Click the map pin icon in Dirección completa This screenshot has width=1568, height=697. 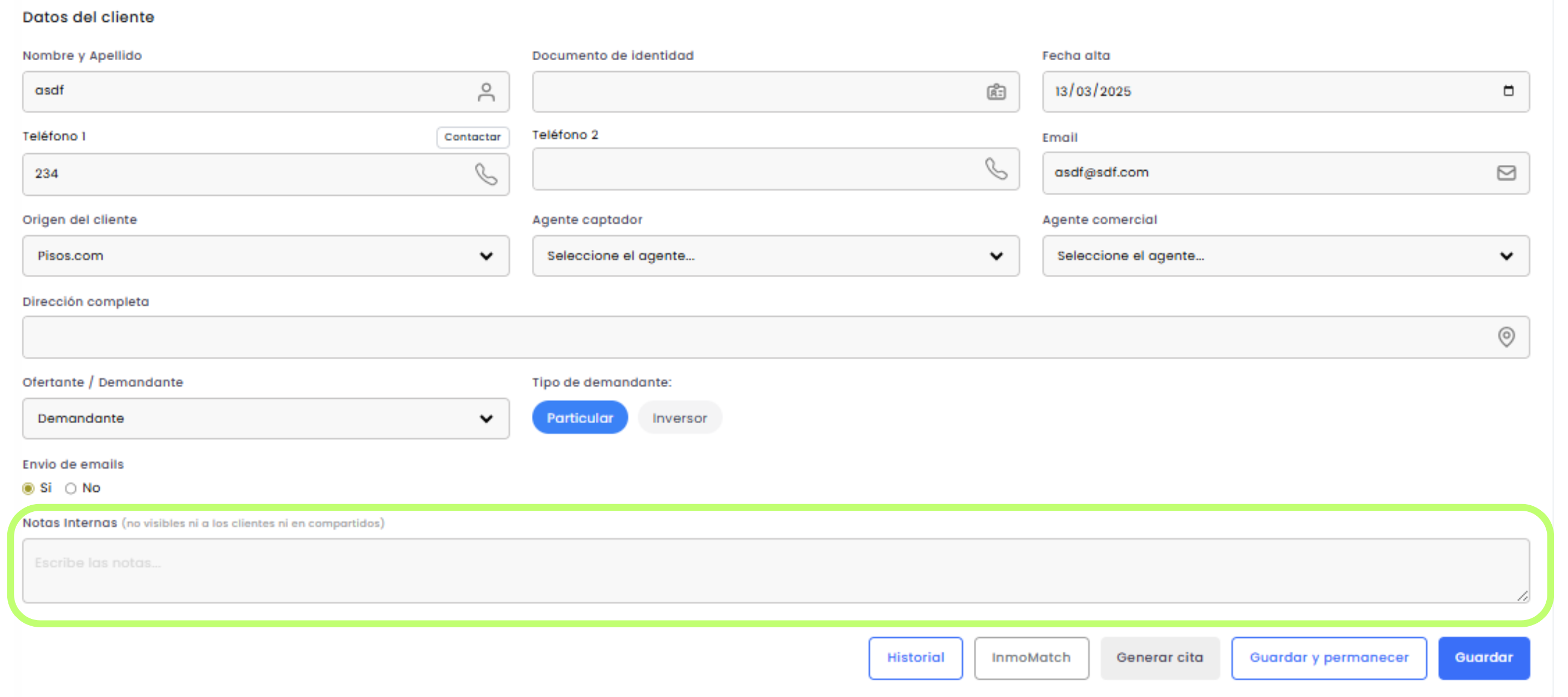point(1506,337)
